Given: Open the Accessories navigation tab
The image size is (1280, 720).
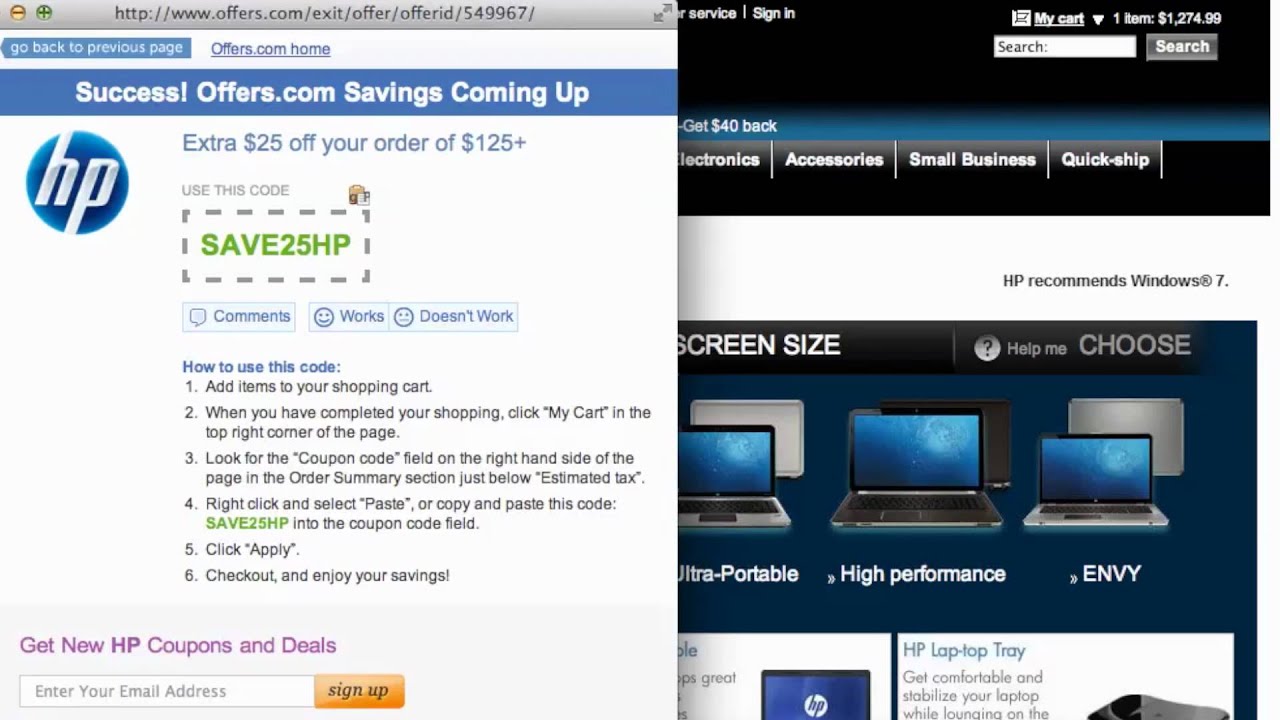Looking at the screenshot, I should [834, 160].
